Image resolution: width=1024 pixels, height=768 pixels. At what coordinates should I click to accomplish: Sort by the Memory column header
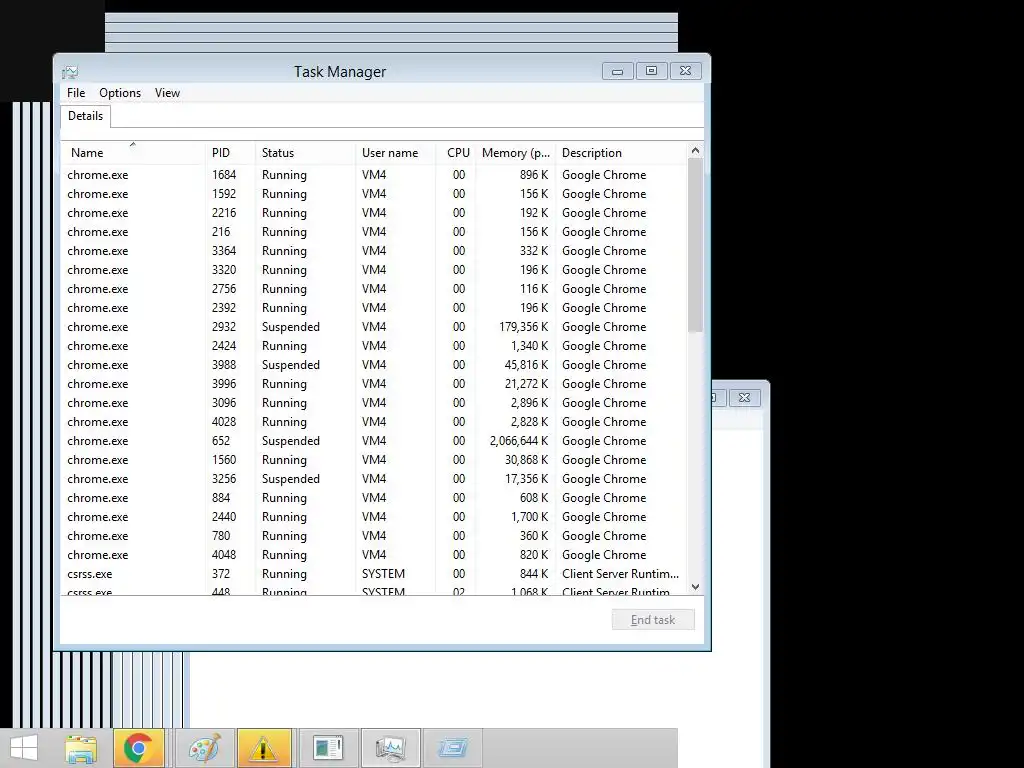pyautogui.click(x=516, y=153)
